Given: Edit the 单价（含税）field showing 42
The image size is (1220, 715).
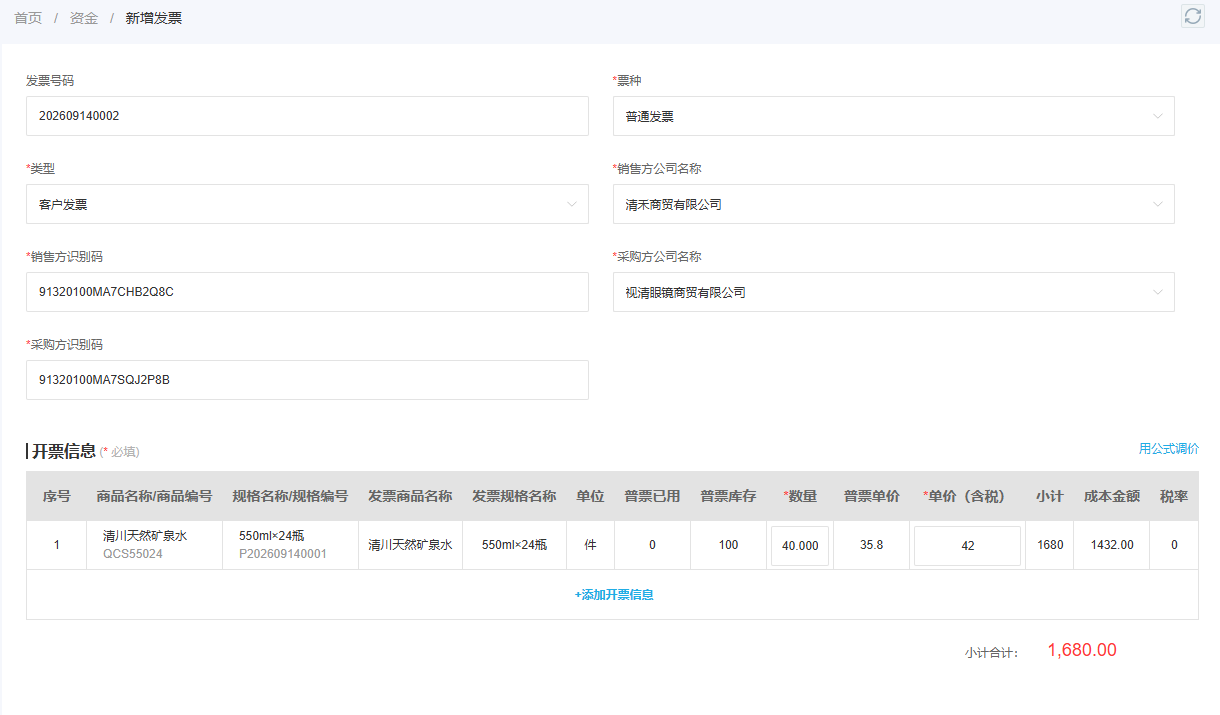Looking at the screenshot, I should [967, 546].
